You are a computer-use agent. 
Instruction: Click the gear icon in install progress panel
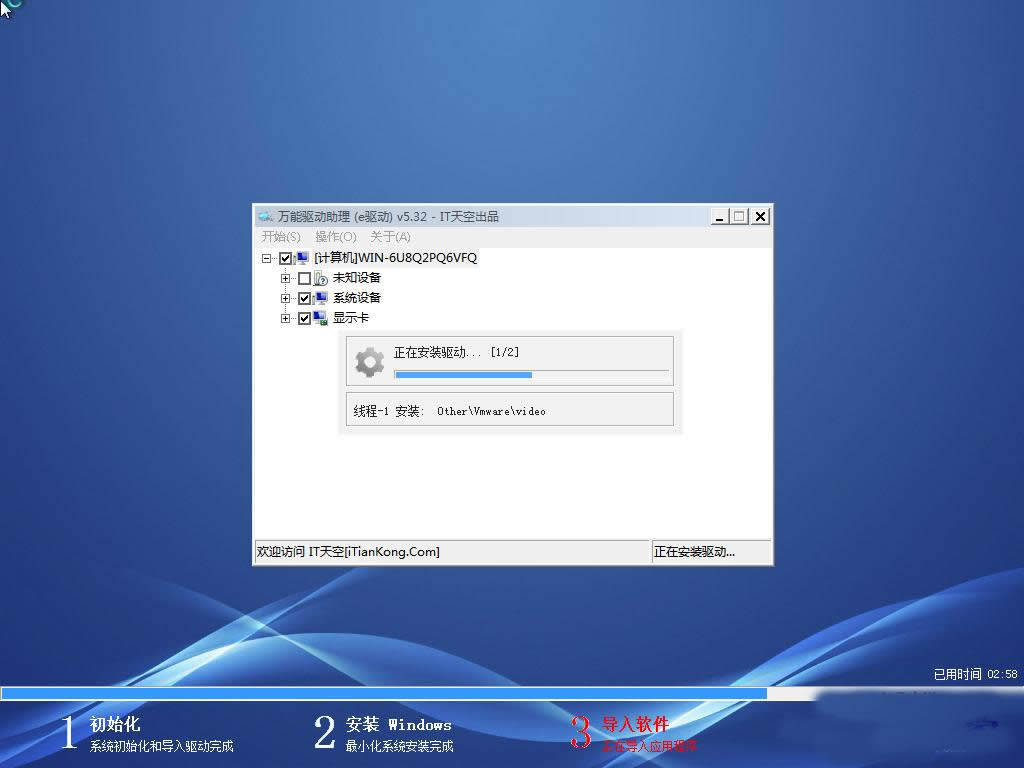(370, 361)
